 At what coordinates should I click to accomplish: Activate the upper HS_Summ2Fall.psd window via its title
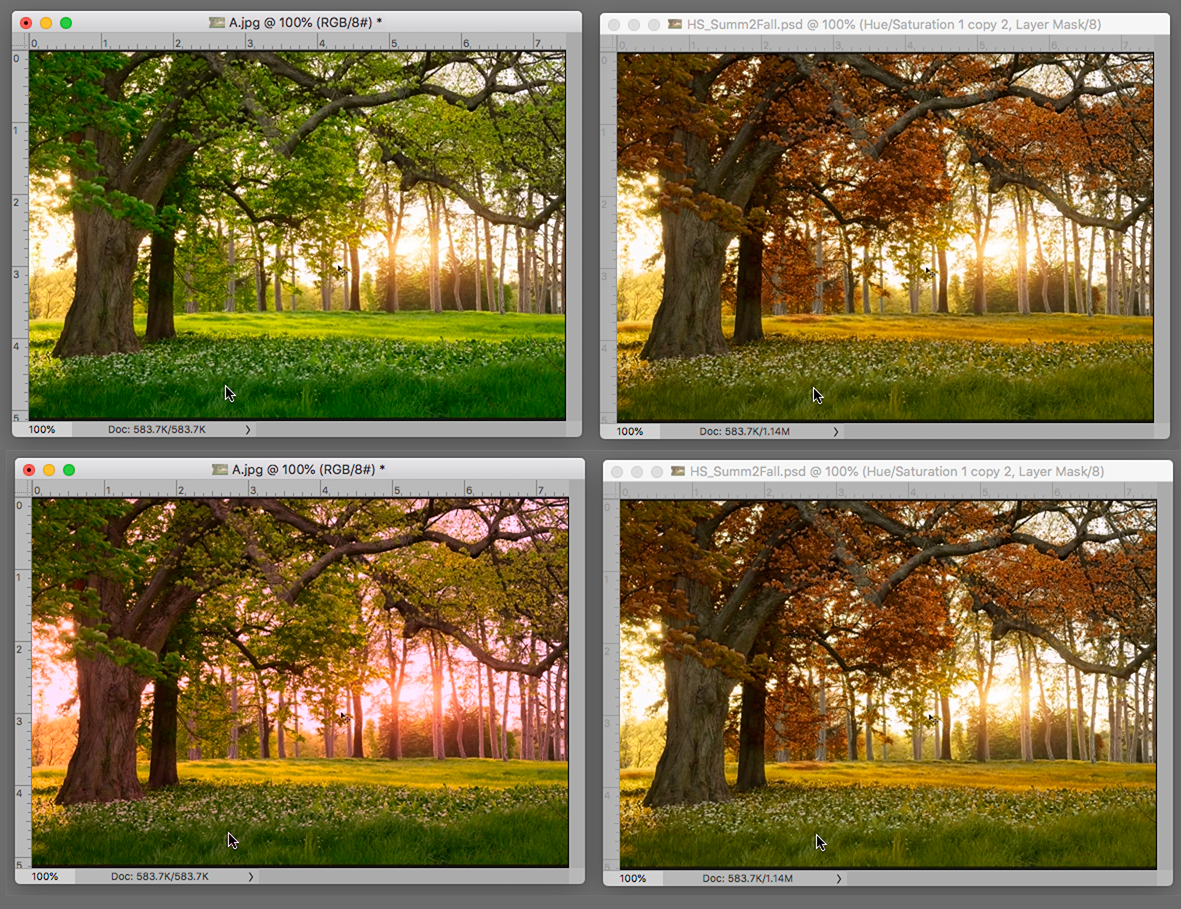[893, 24]
